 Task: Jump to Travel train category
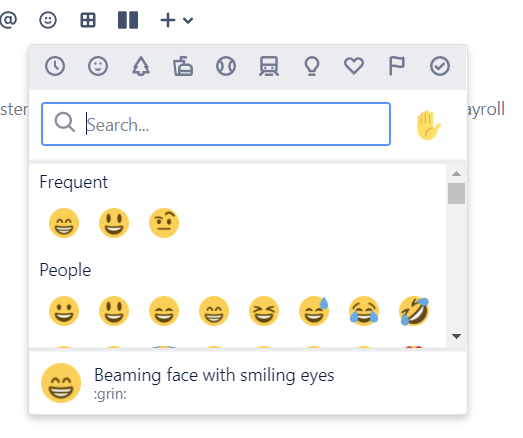coord(269,66)
